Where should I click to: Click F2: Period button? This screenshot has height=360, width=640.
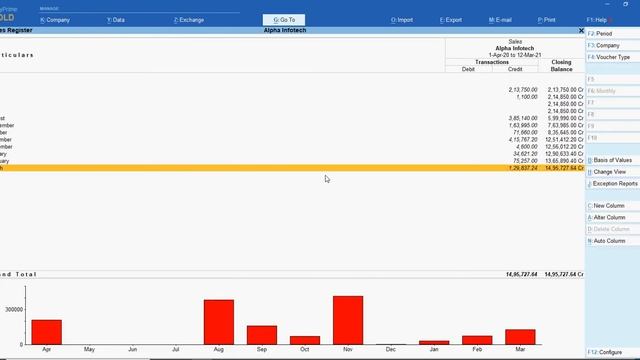click(613, 33)
